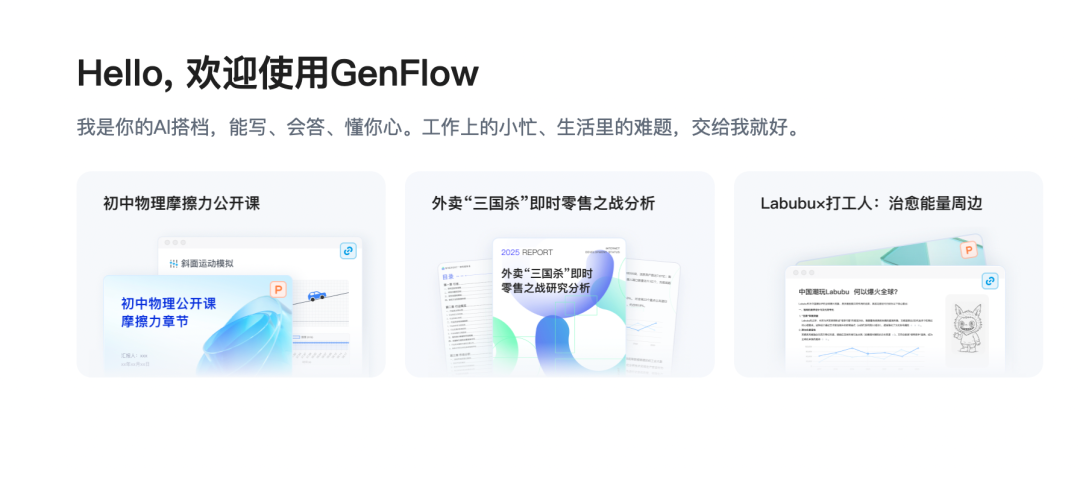Screen dimensions: 1080x480
Task: Click the line chart page behind report cover
Action: [x=653, y=318]
